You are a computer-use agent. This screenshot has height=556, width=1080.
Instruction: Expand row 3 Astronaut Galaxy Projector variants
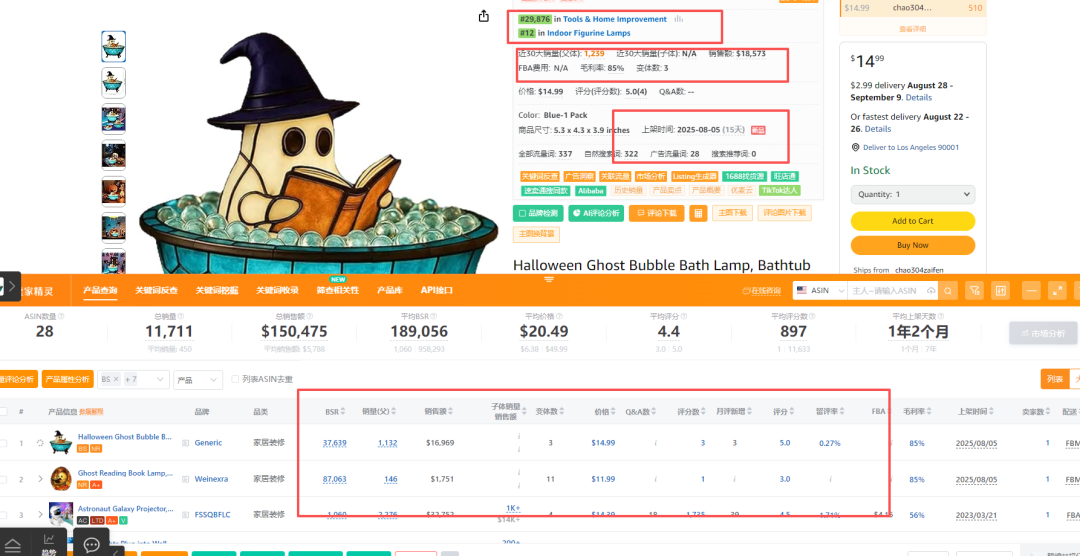(x=40, y=515)
